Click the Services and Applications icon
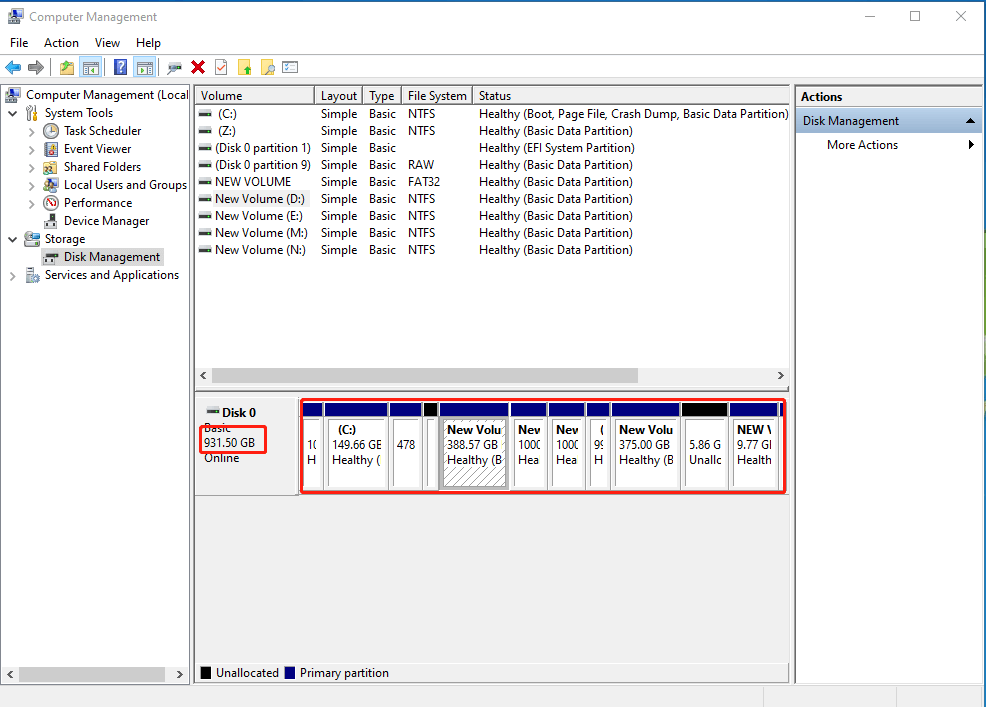 pos(32,276)
